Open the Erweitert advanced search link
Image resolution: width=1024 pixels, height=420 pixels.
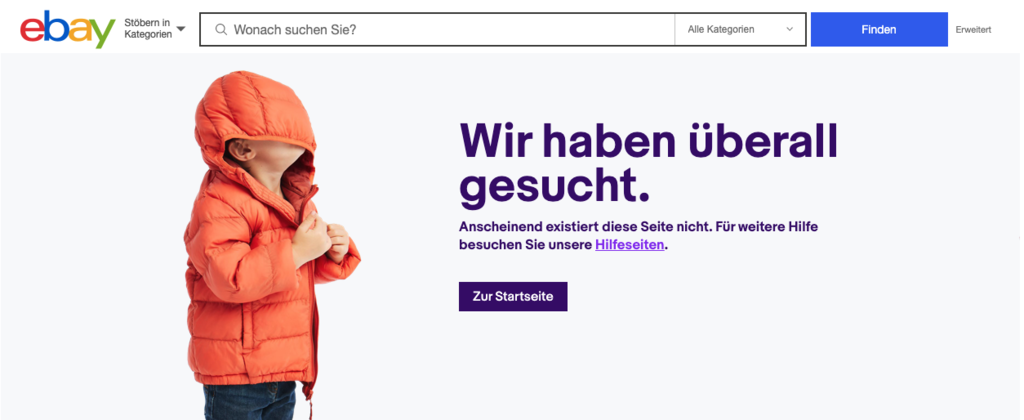[x=973, y=29]
